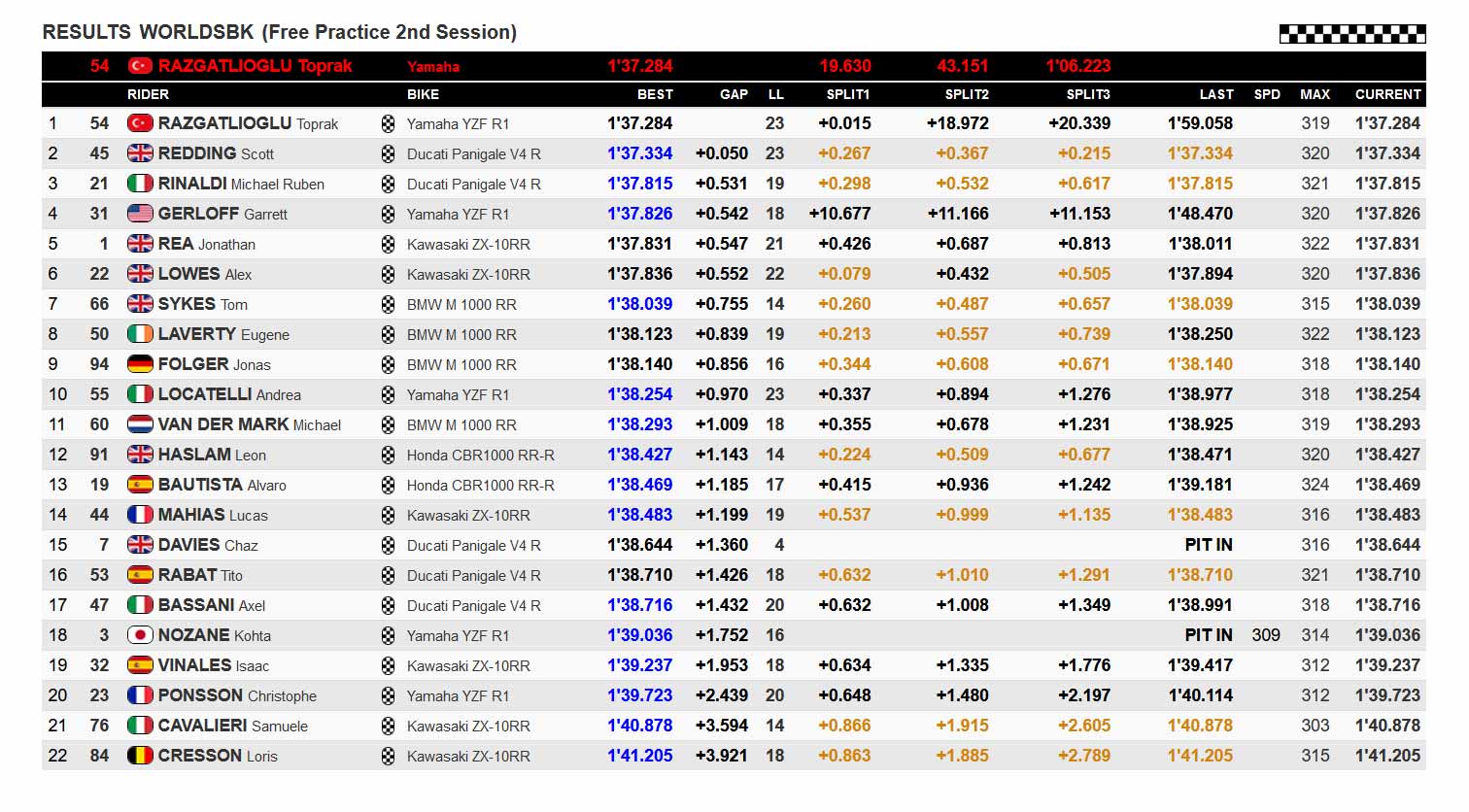Click the Italian flag beside BASSANI Axel

click(x=140, y=605)
